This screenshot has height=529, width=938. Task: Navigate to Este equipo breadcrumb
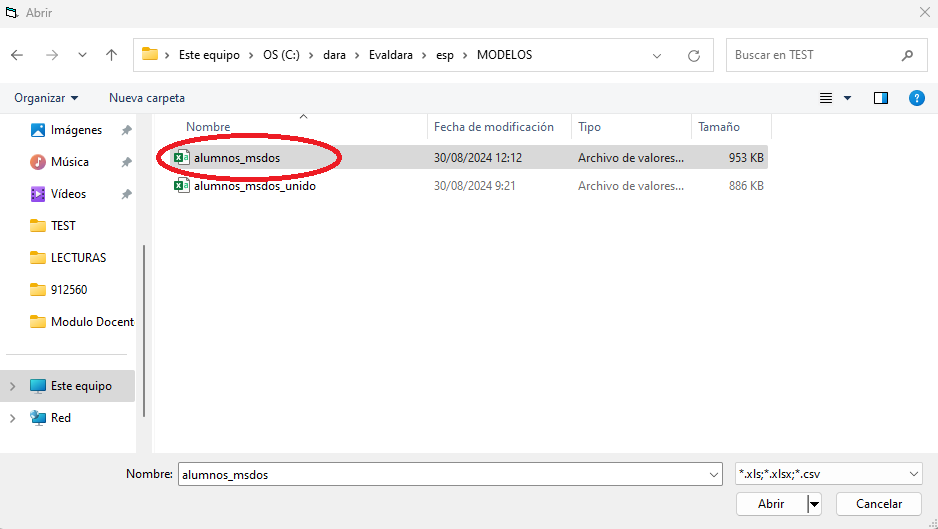point(209,55)
